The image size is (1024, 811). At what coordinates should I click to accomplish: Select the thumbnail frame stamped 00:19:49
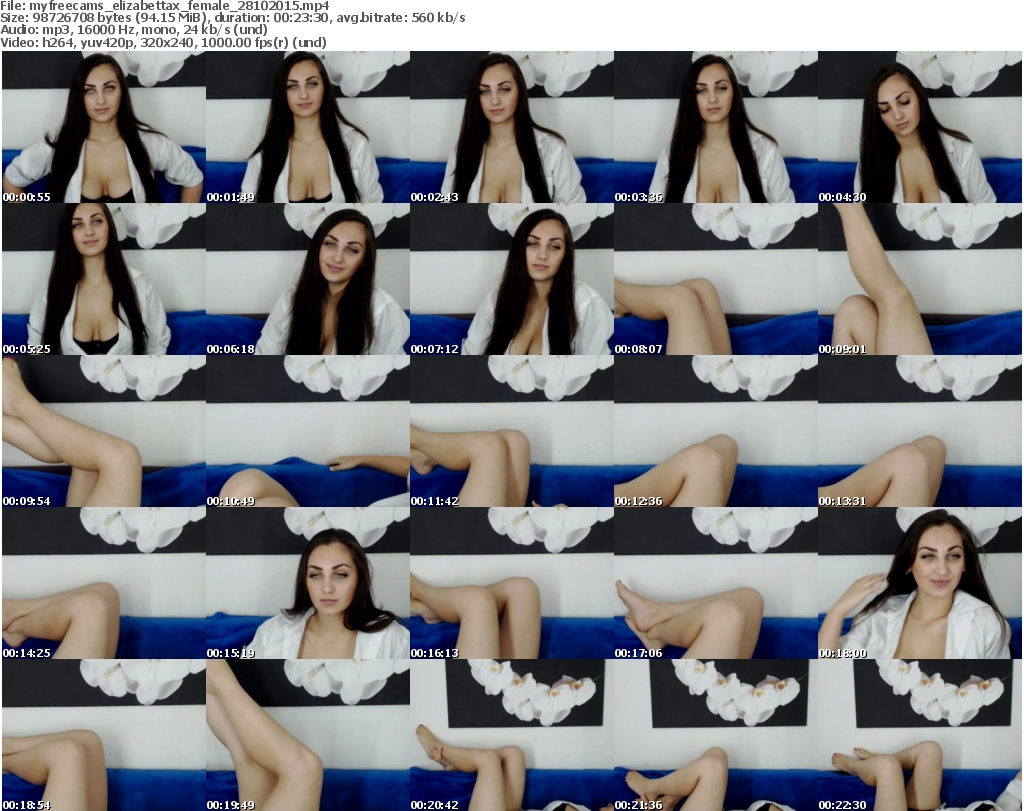point(308,735)
